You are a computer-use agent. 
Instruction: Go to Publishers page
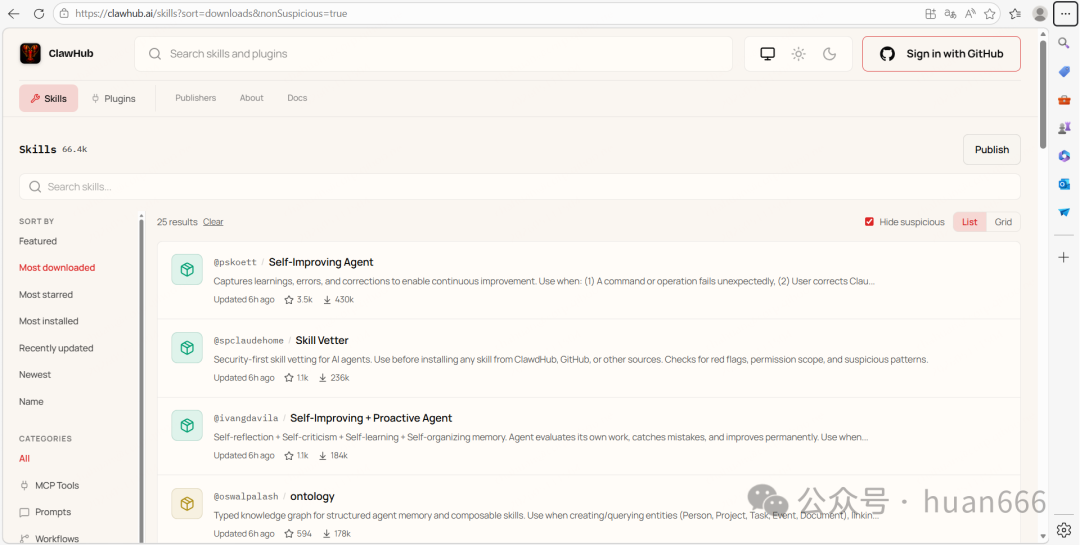pyautogui.click(x=196, y=98)
